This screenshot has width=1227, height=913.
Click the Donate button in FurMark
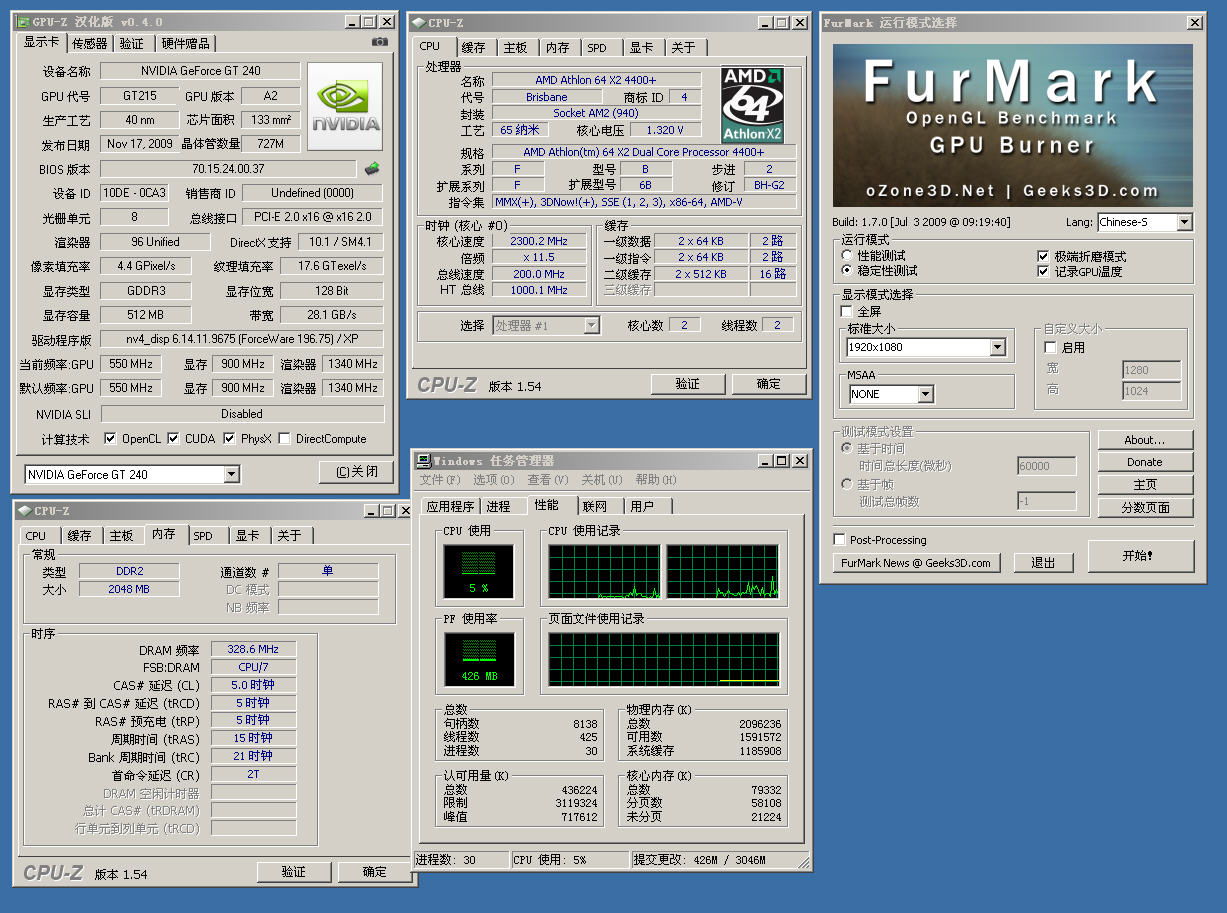pos(1145,462)
